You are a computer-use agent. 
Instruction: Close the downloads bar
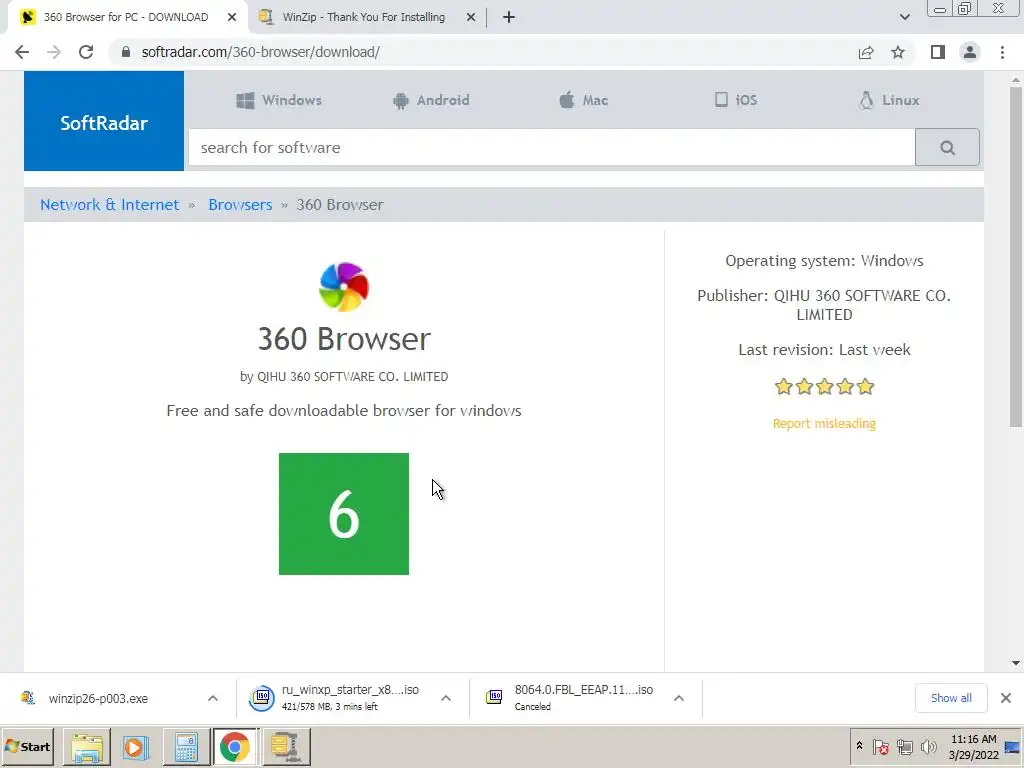(x=1006, y=698)
